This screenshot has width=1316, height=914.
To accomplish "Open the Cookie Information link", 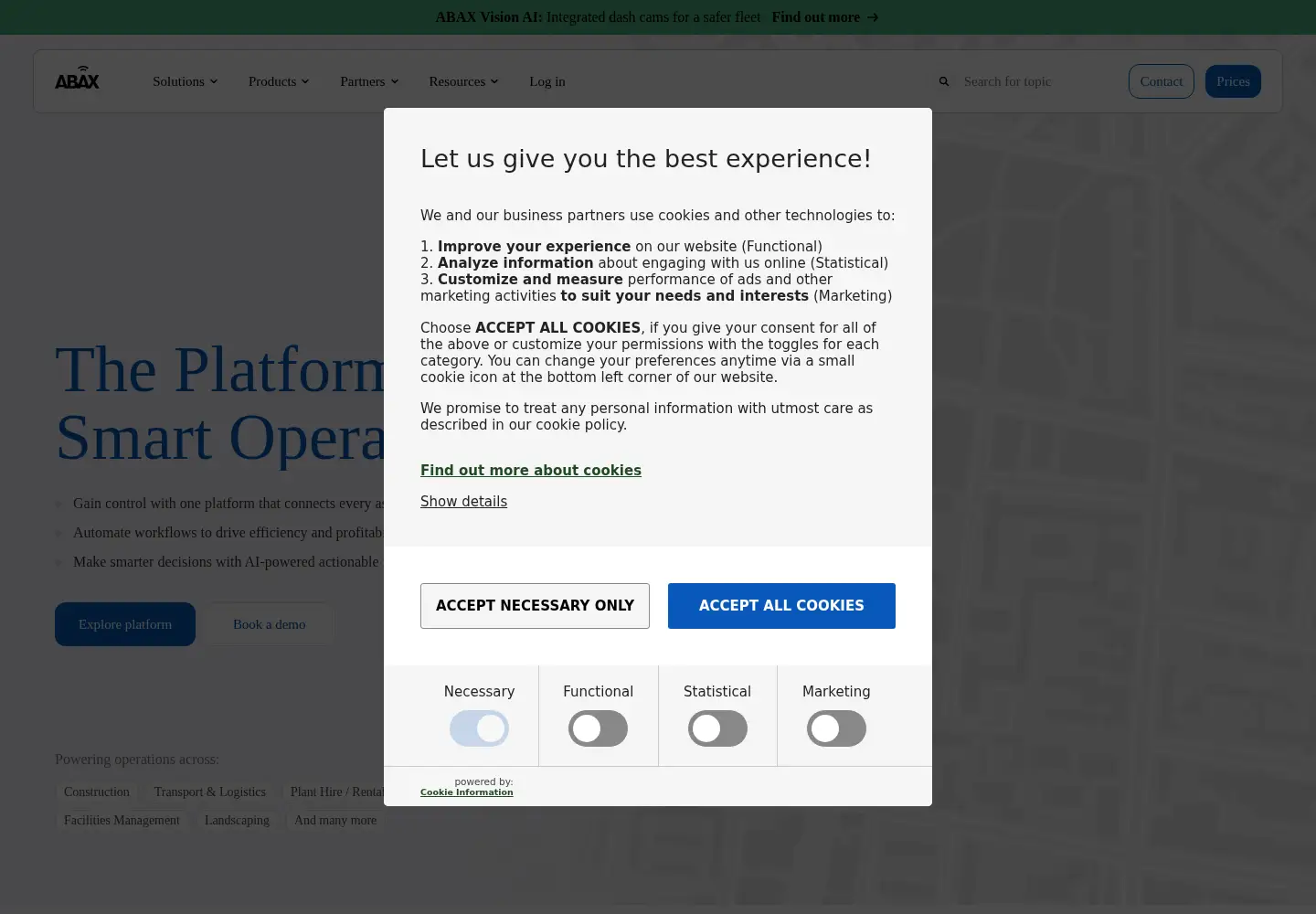I will click(x=466, y=792).
